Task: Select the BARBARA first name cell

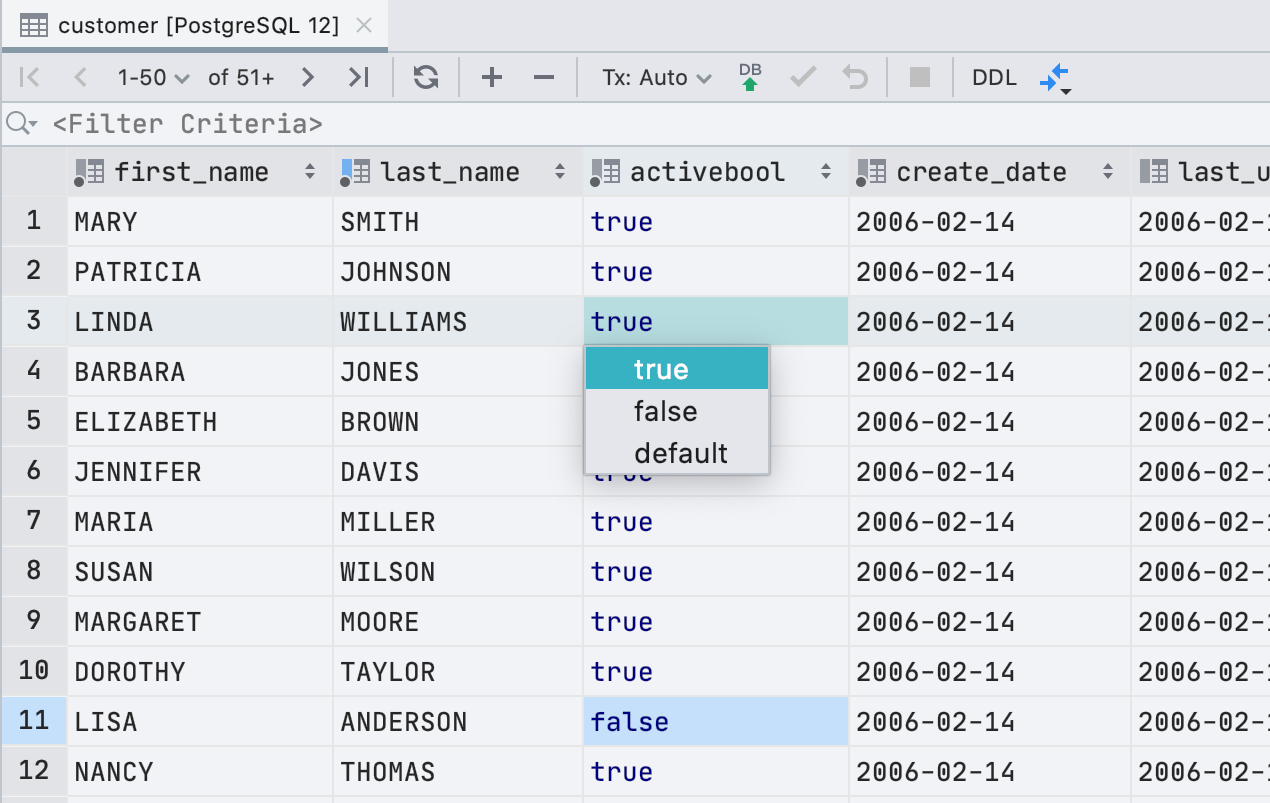Action: pos(200,371)
